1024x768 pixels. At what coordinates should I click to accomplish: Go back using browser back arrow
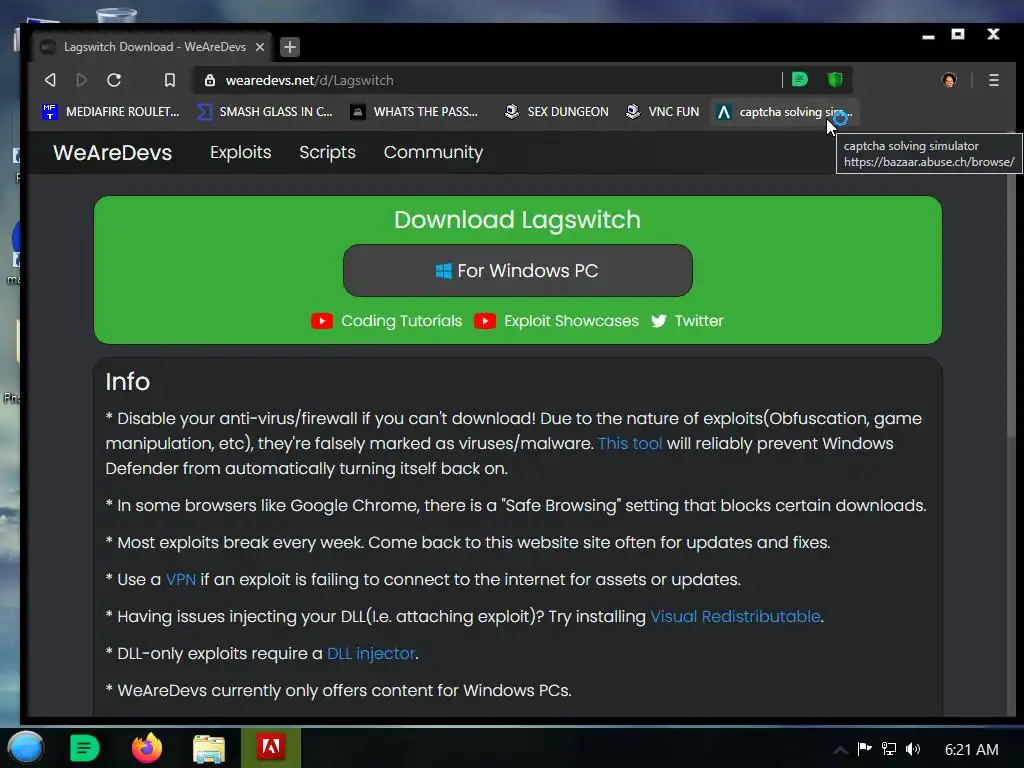[x=50, y=80]
